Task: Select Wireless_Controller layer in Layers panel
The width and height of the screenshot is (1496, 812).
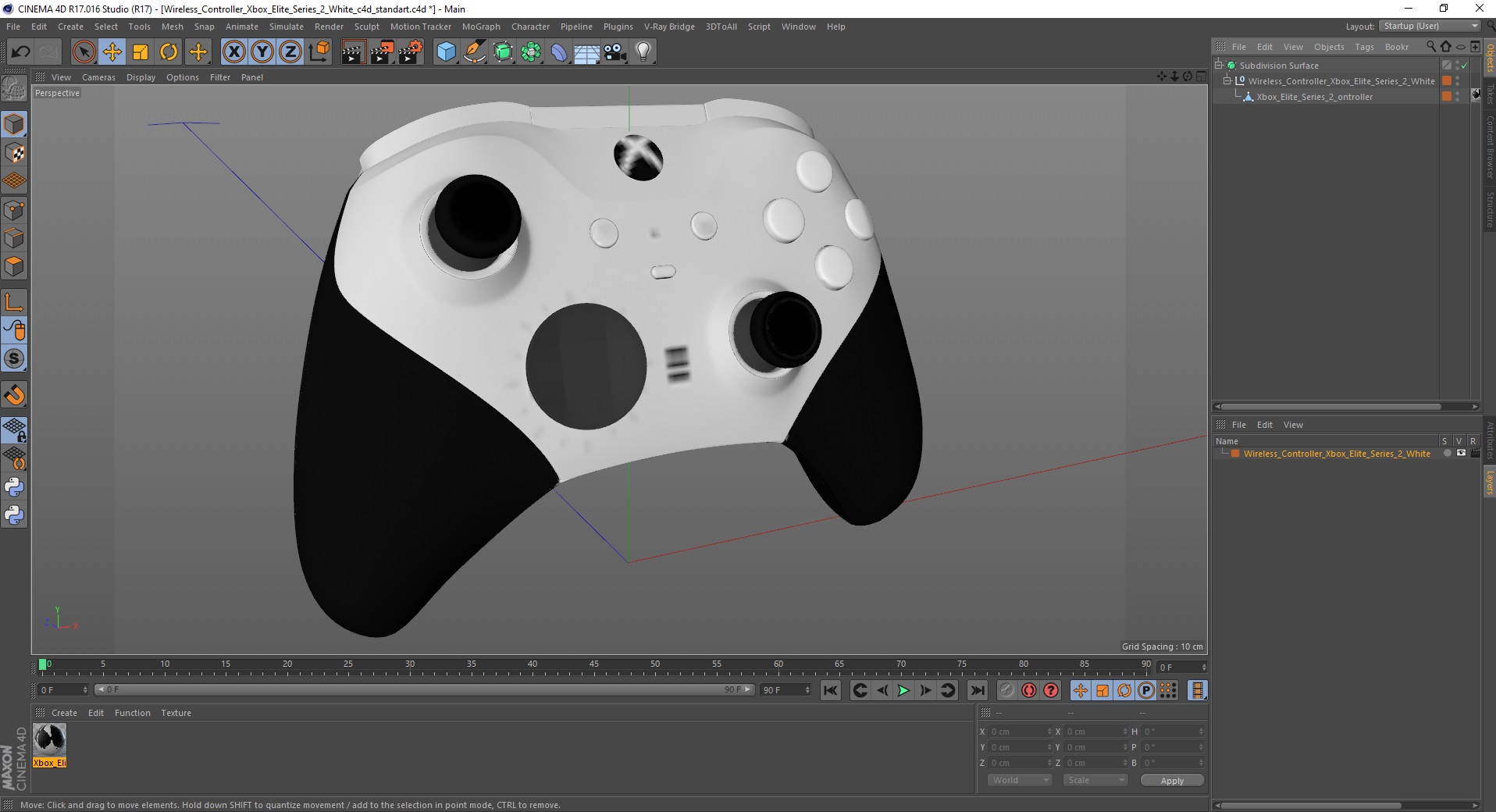Action: pos(1337,454)
